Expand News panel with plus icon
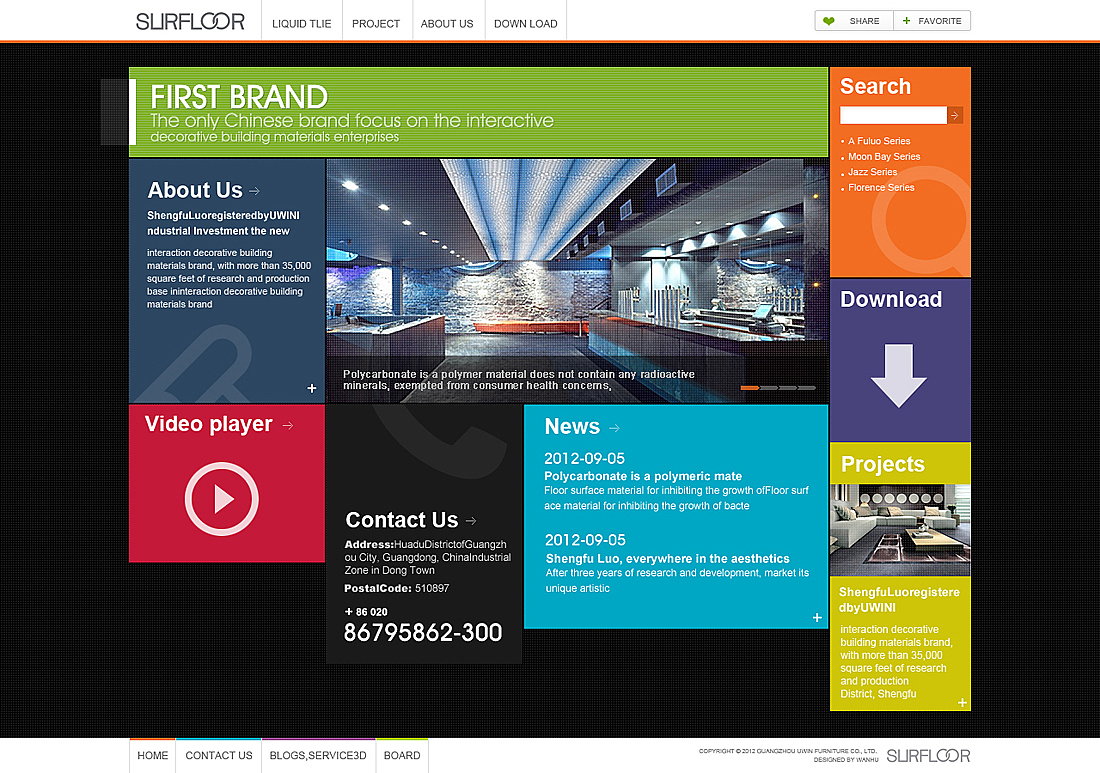Viewport: 1100px width, 773px height. point(817,617)
